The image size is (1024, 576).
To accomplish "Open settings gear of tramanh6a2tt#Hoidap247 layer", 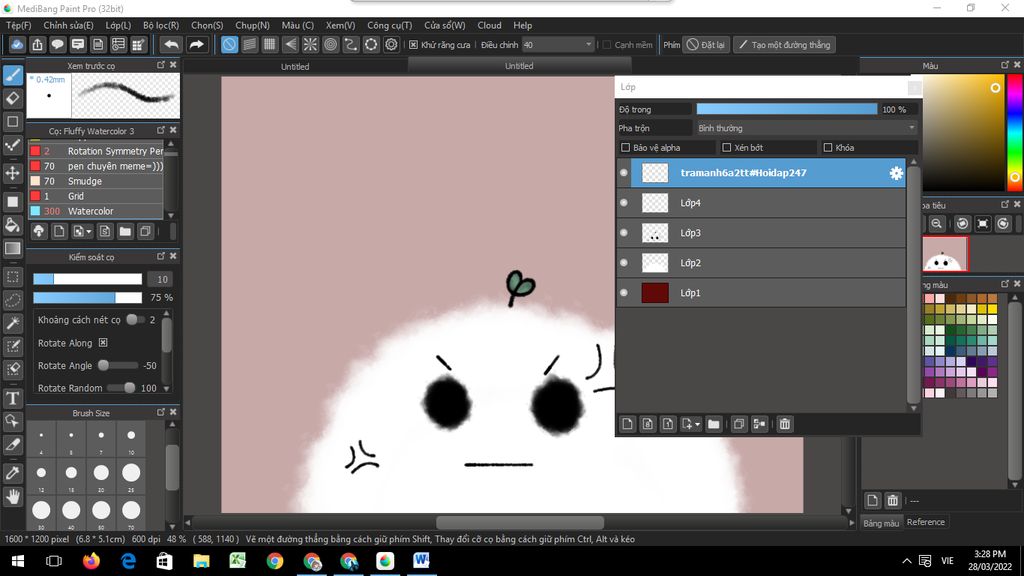I will point(896,173).
